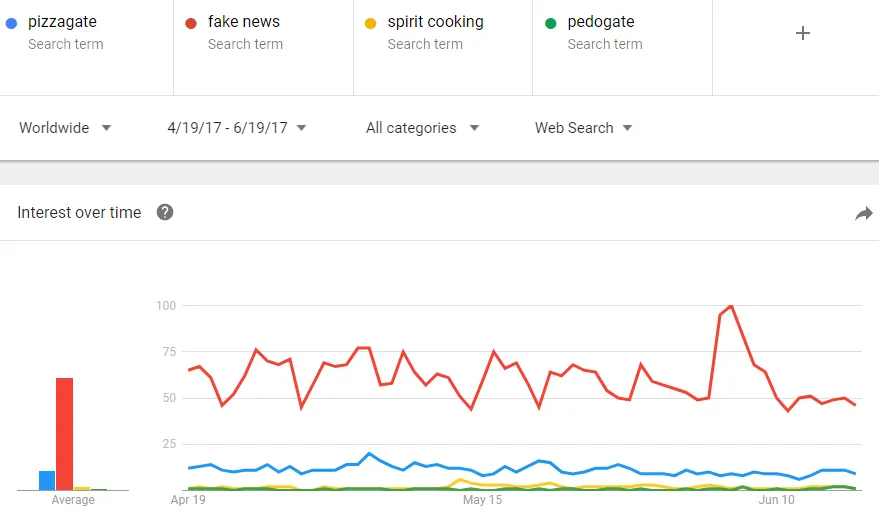Viewport: 880px width, 522px height.
Task: Open the 4/19/17 - 6/19/17 date range dropdown
Action: pos(236,128)
